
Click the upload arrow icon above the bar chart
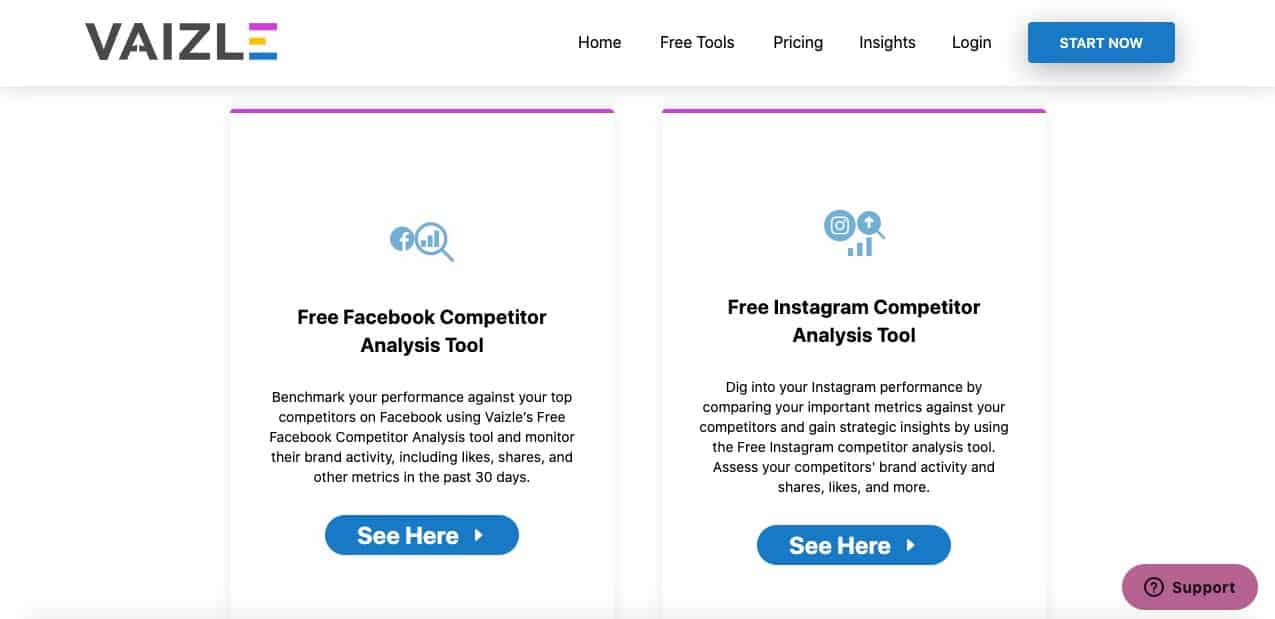click(x=869, y=220)
